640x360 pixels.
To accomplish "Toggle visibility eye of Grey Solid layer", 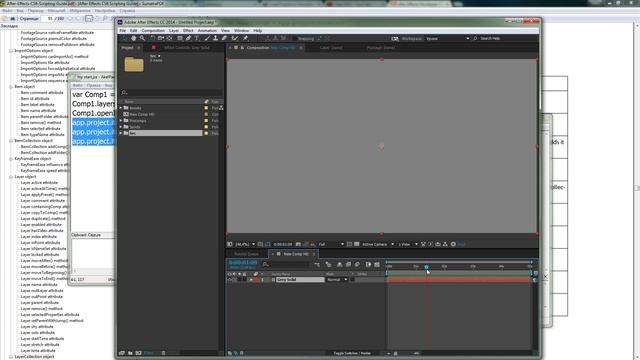I will tap(229, 280).
